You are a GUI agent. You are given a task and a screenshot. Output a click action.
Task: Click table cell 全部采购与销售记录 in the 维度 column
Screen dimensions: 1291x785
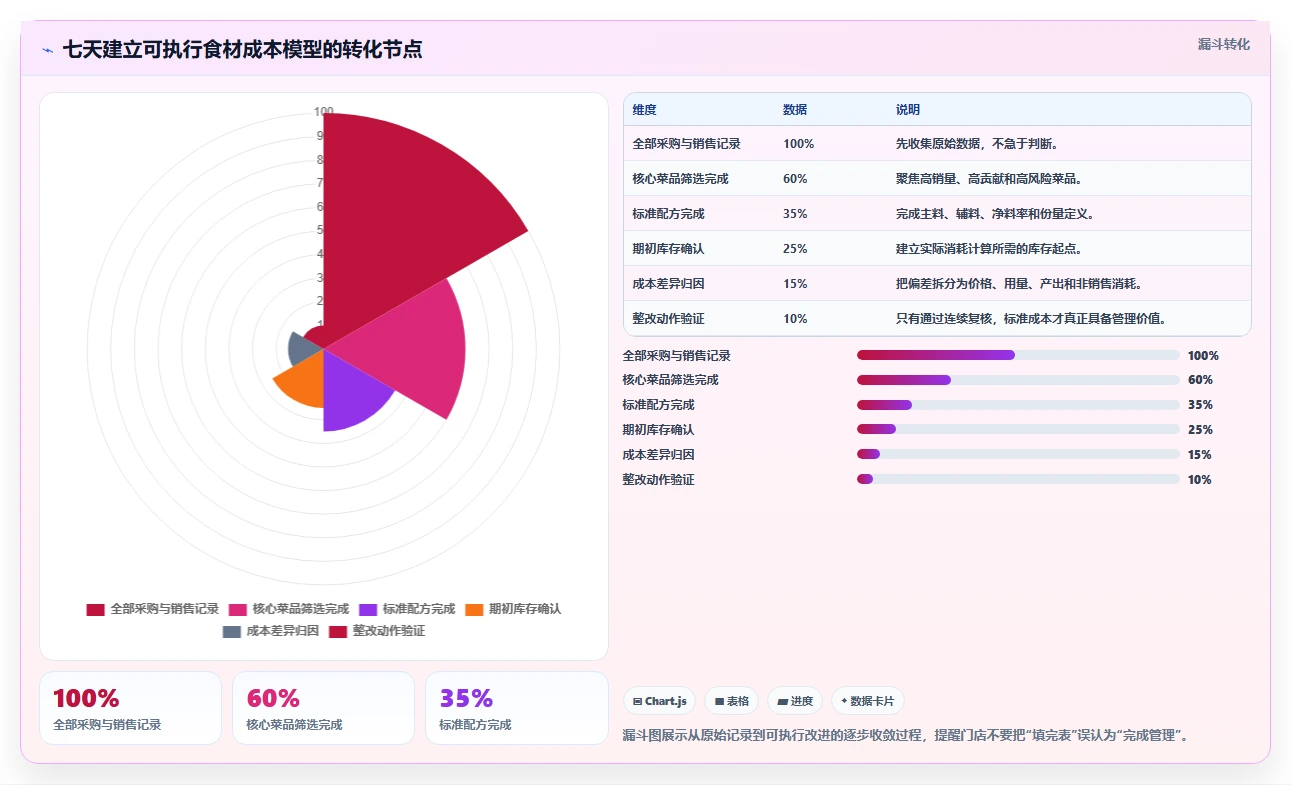tap(687, 144)
